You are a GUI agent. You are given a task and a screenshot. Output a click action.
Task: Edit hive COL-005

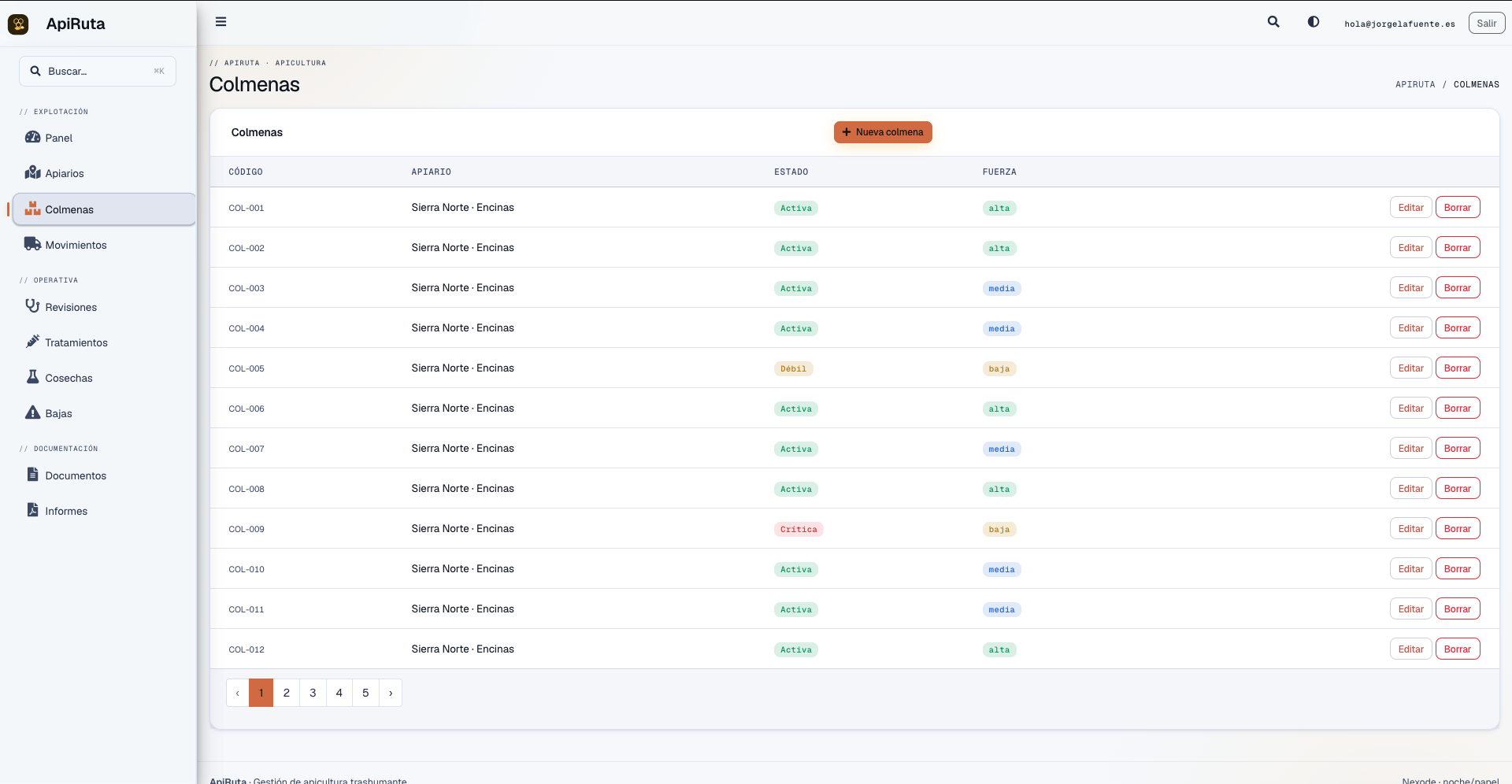coord(1410,368)
